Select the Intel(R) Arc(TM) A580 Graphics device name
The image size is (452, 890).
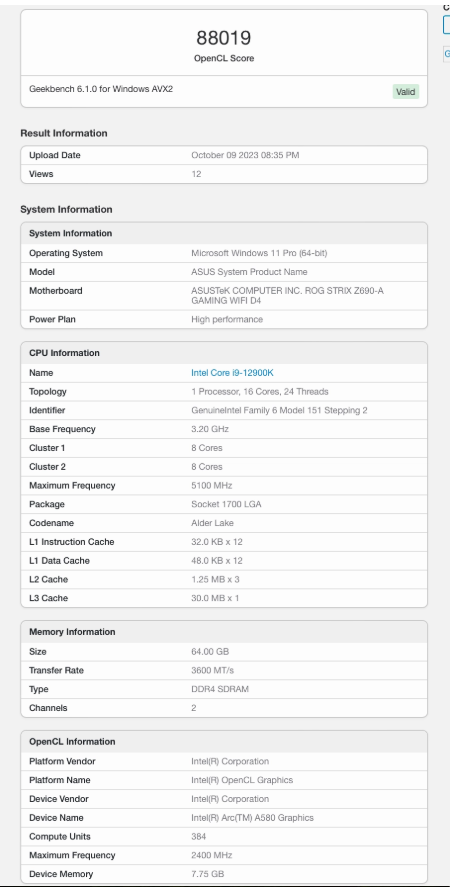click(252, 817)
